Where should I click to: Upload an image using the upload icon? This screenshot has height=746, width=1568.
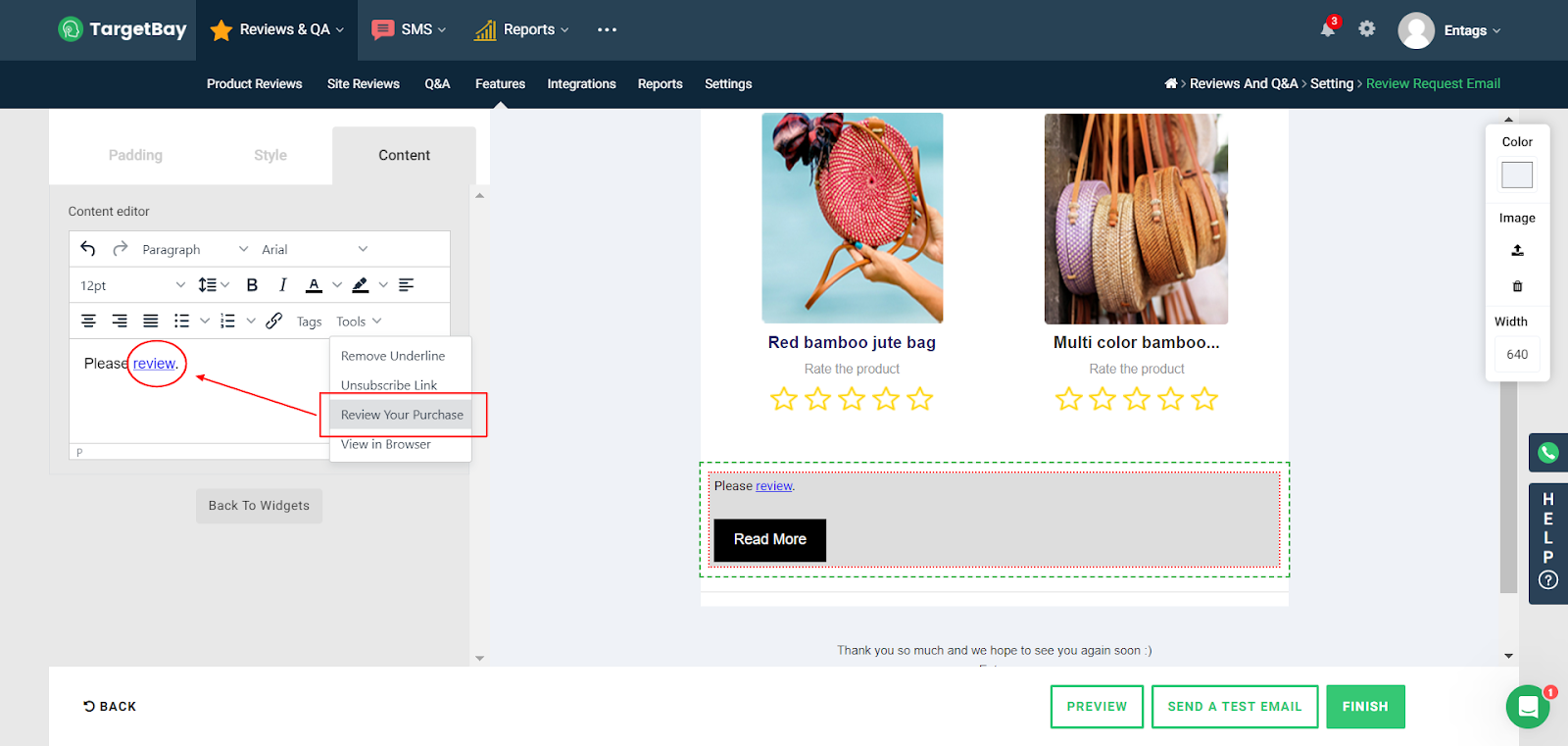(x=1517, y=250)
